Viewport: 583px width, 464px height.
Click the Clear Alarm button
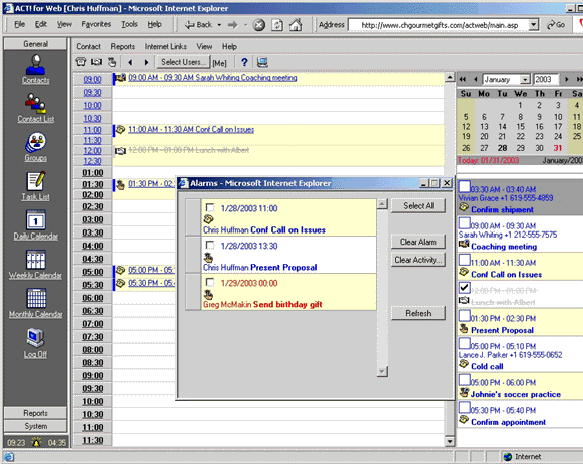[418, 242]
